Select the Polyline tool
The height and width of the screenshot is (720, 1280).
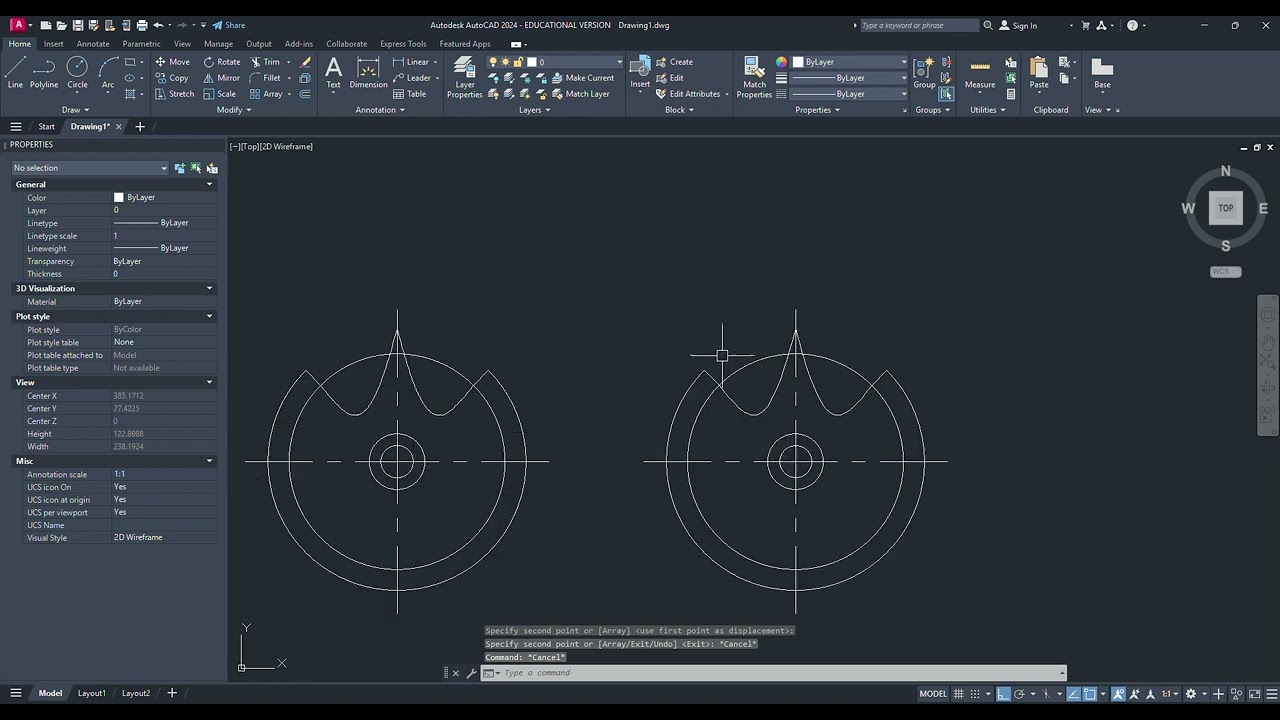(44, 73)
